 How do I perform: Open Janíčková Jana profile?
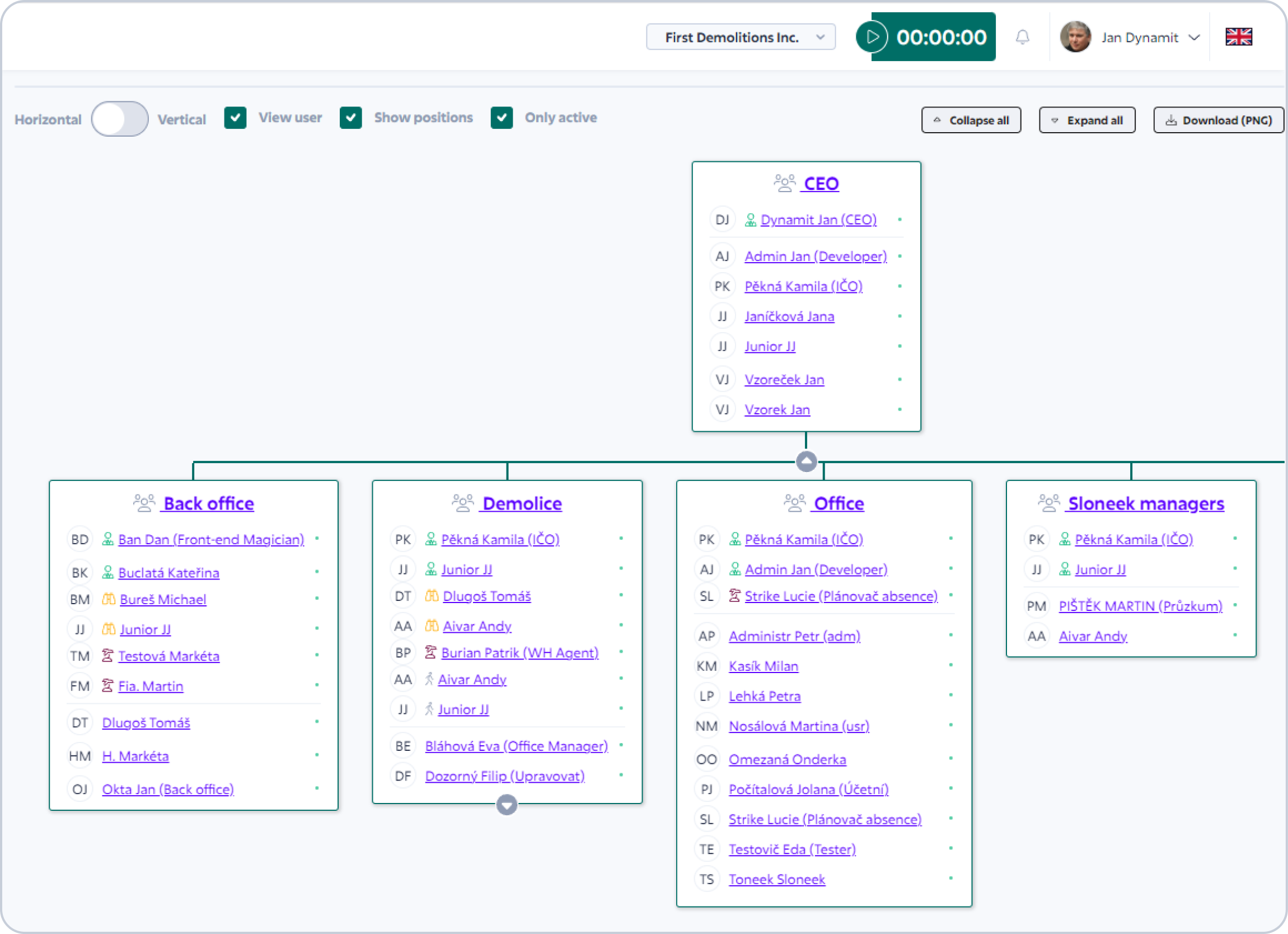pyautogui.click(x=789, y=316)
